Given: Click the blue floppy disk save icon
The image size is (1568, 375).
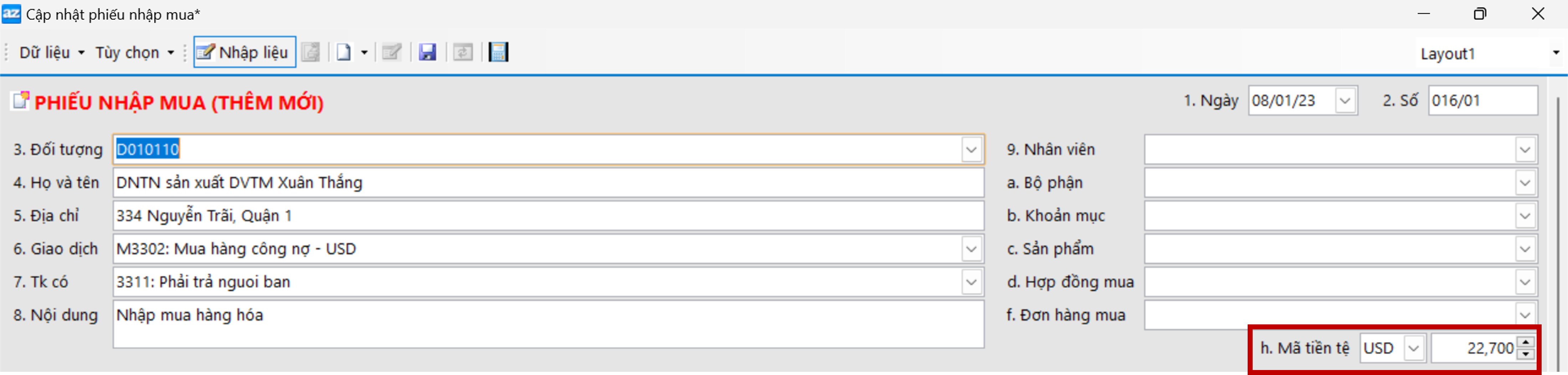Looking at the screenshot, I should (427, 52).
